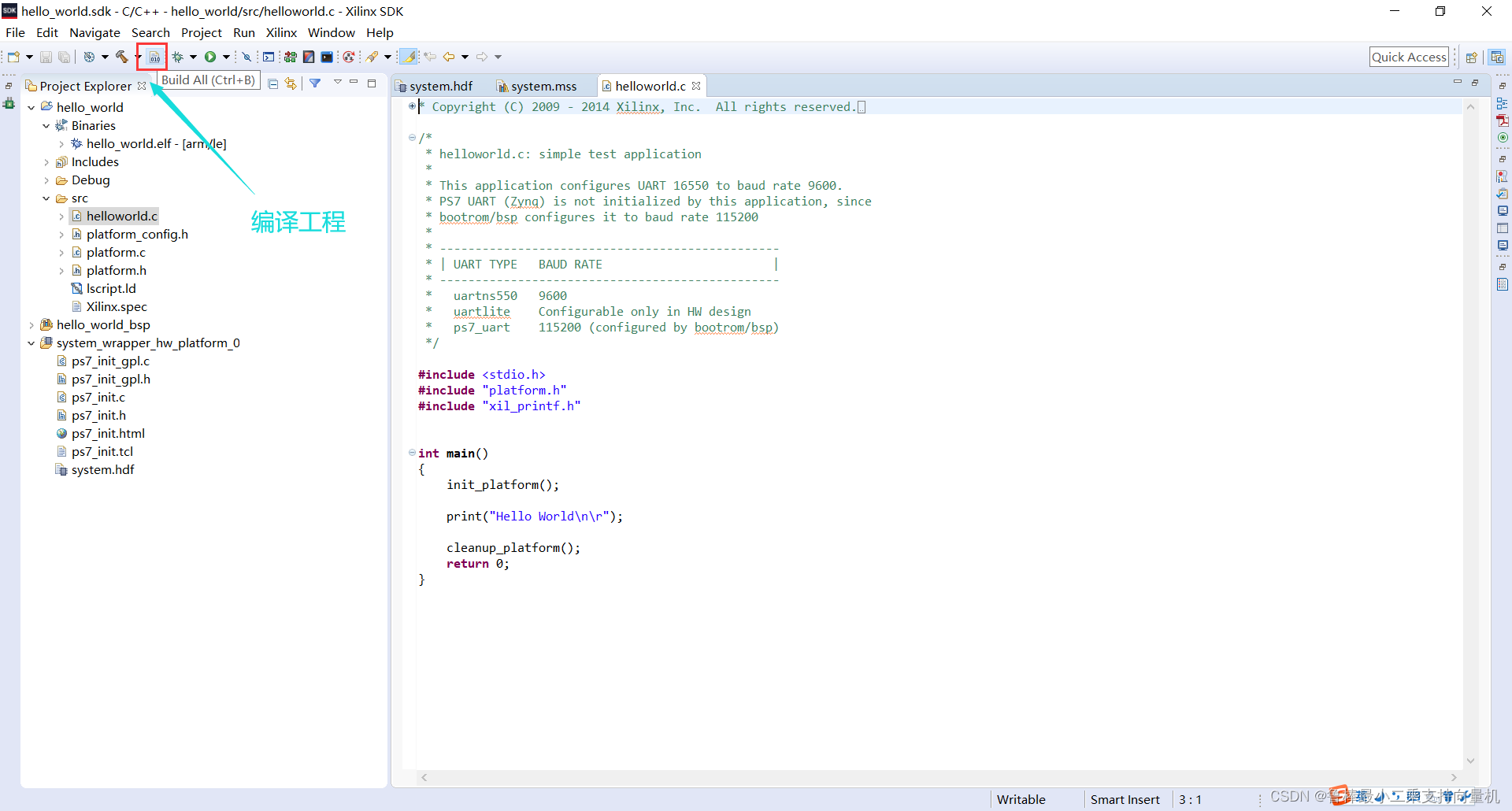The image size is (1512, 811).
Task: Click the New file wizard icon
Action: (13, 57)
